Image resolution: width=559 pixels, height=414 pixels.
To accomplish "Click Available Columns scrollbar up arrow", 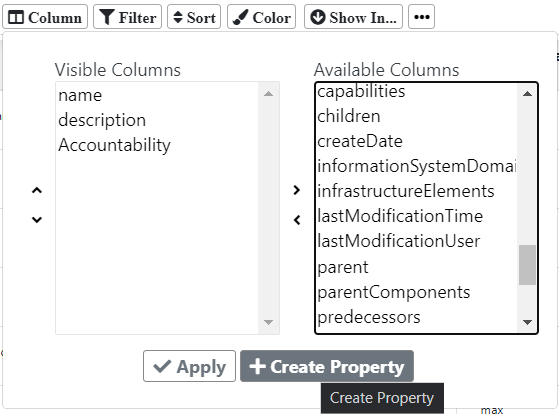I will [x=527, y=94].
